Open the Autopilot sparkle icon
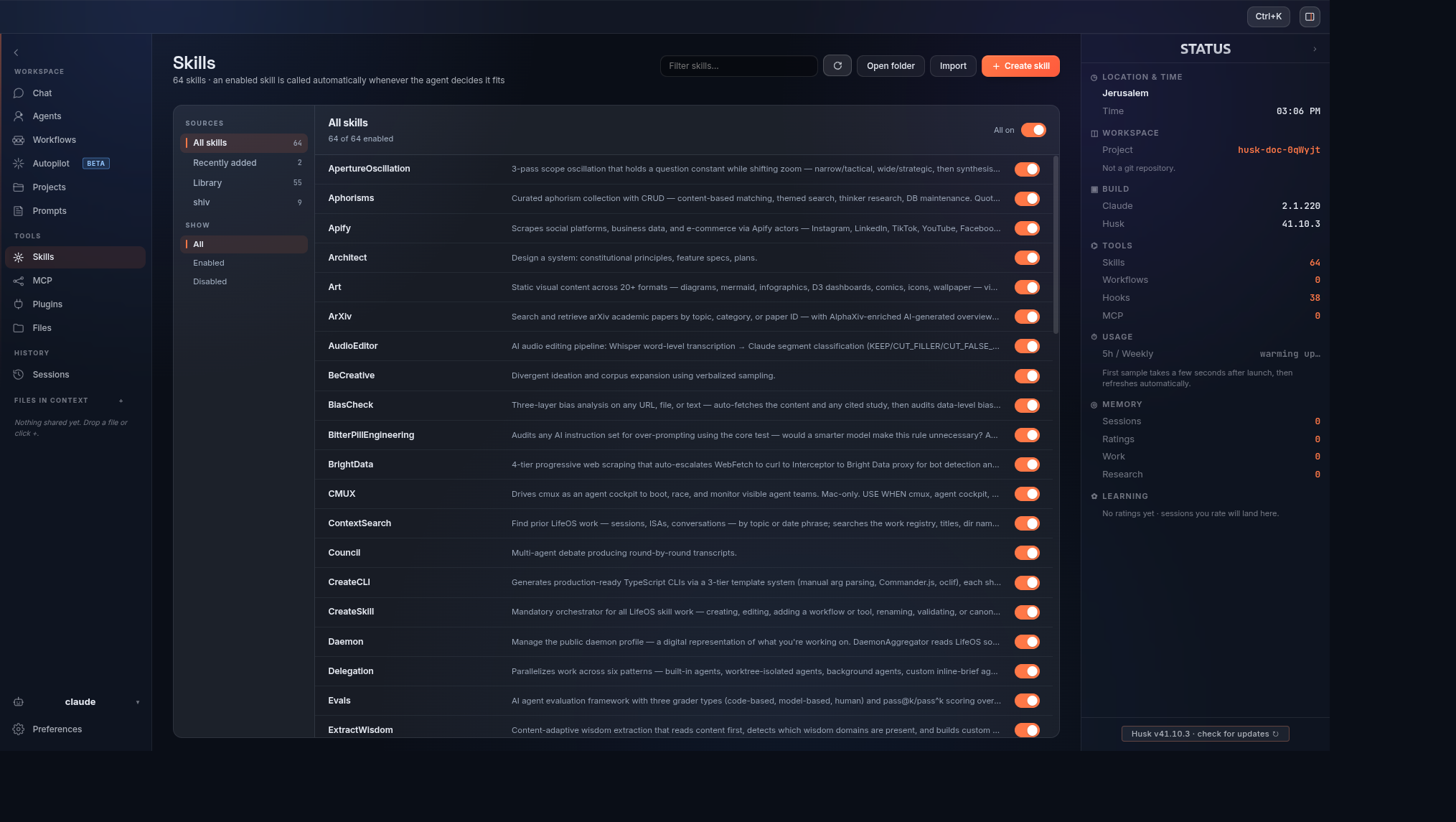This screenshot has height=822, width=1456. click(19, 164)
